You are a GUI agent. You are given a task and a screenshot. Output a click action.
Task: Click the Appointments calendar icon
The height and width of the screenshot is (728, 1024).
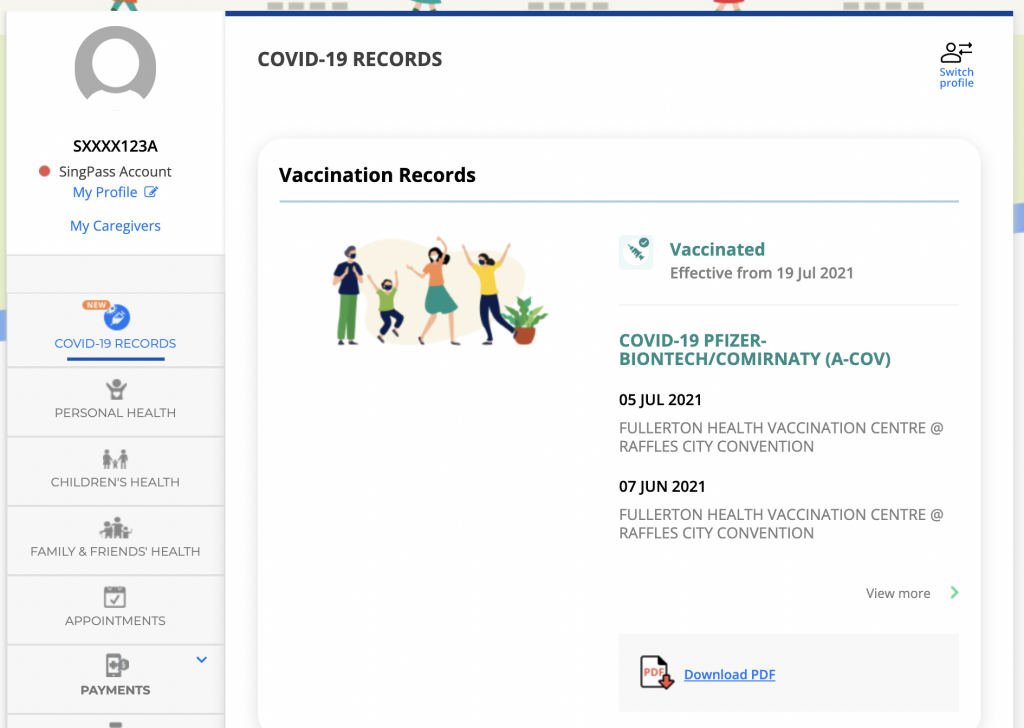coord(116,597)
